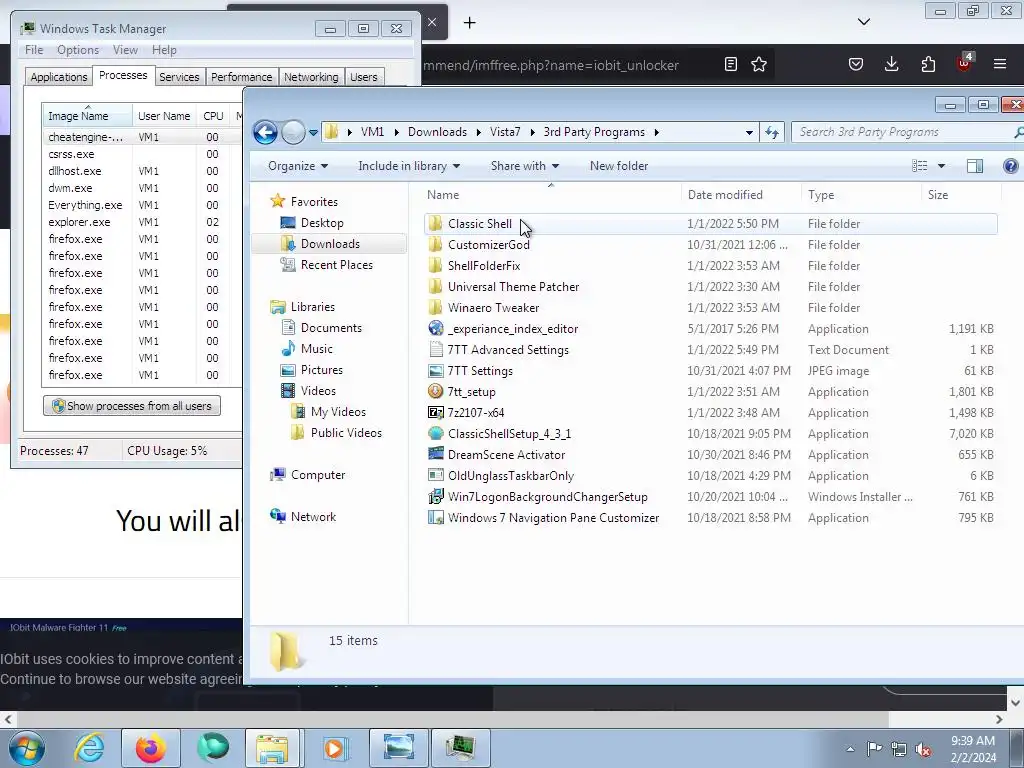Click the volume muted tray icon
Image resolution: width=1024 pixels, height=768 pixels.
pos(923,749)
